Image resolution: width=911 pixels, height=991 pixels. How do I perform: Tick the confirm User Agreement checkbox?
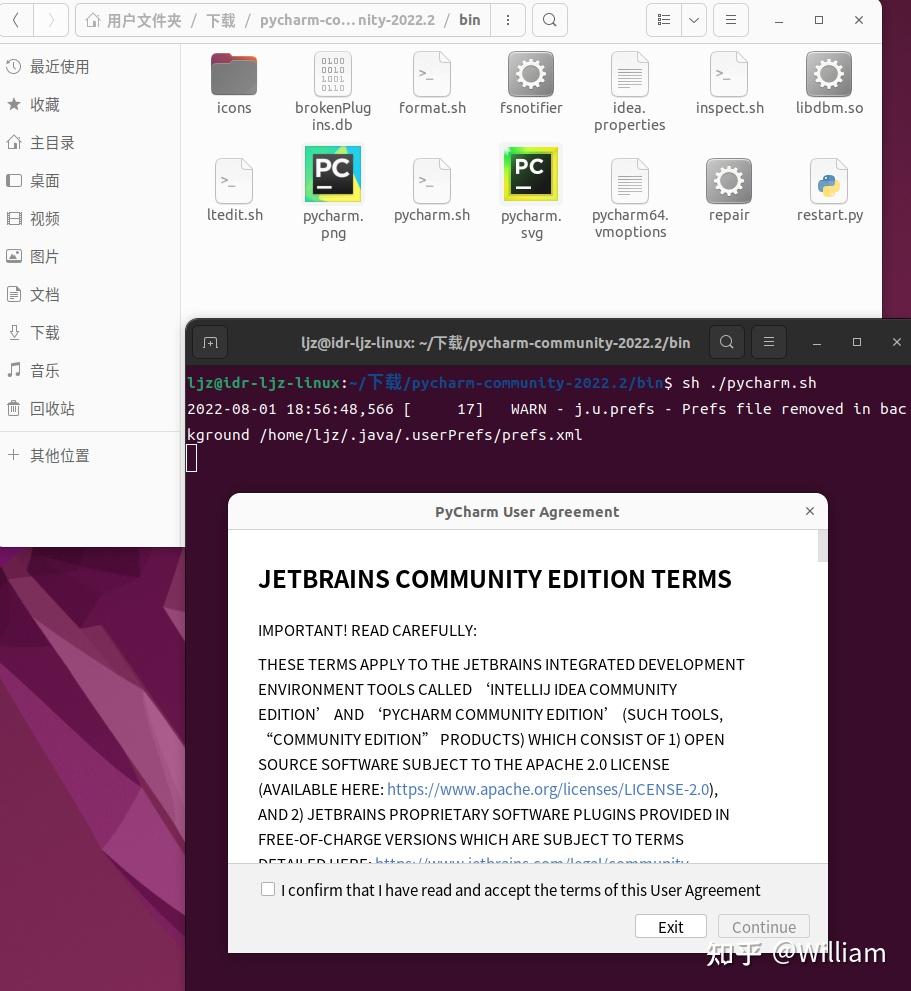click(x=268, y=889)
